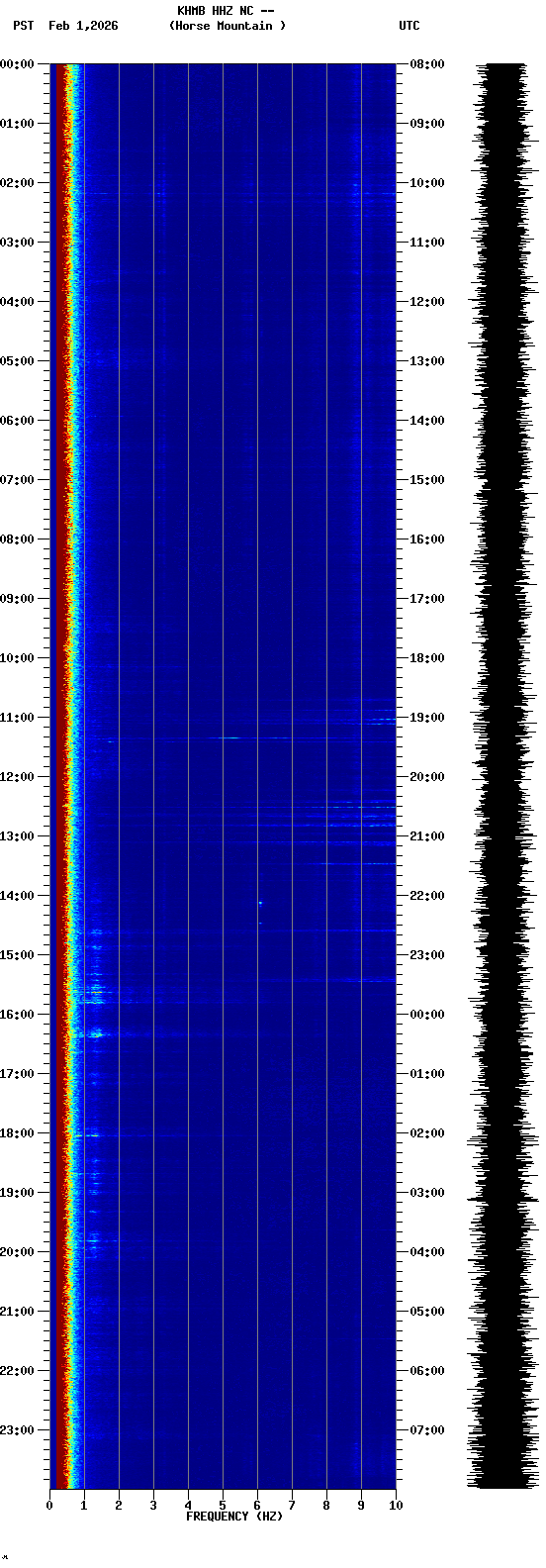Click UTC time label 07:00 on right axis
Viewport: 546px width, 1568px height.
click(427, 1430)
